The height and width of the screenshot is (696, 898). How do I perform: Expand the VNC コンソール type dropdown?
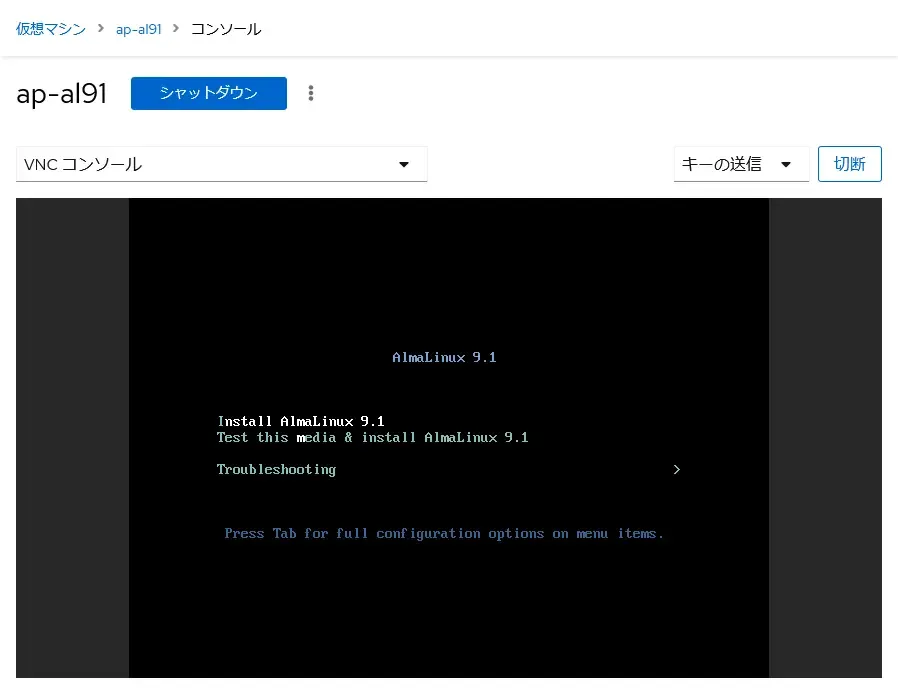(x=222, y=164)
